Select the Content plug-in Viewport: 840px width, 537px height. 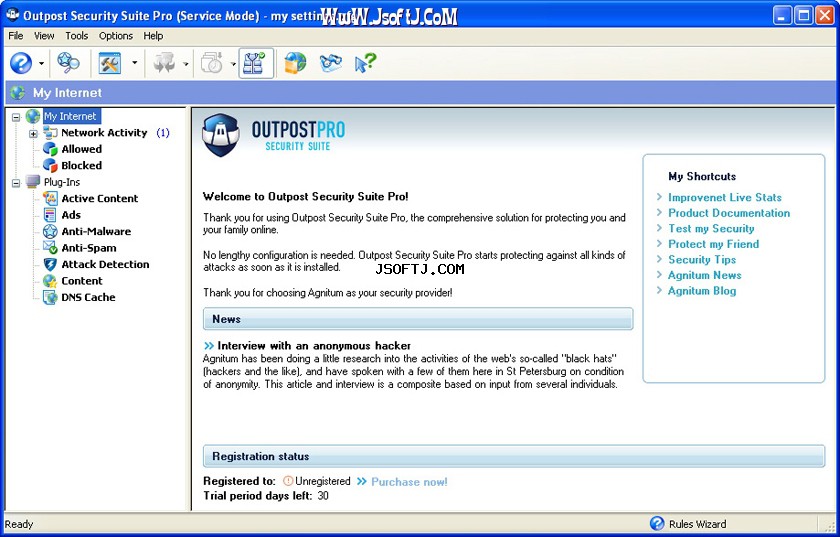81,281
